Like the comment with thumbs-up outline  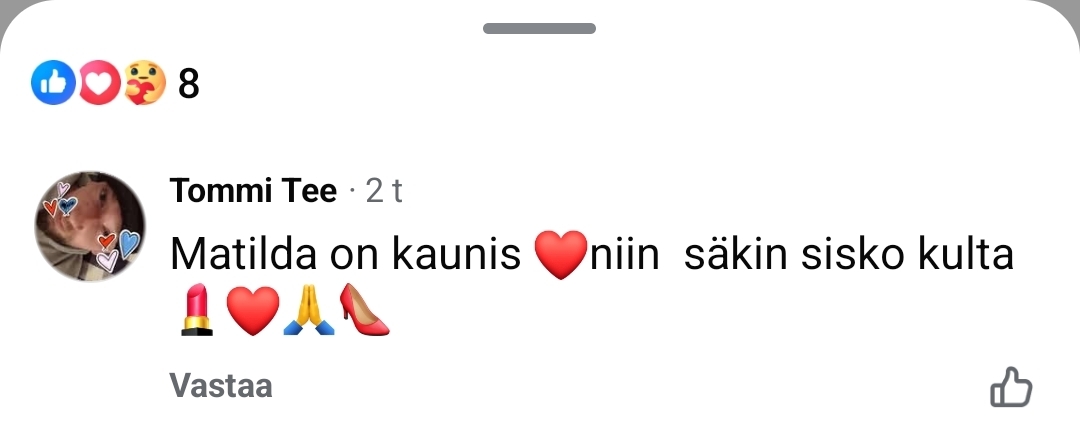pos(1011,387)
